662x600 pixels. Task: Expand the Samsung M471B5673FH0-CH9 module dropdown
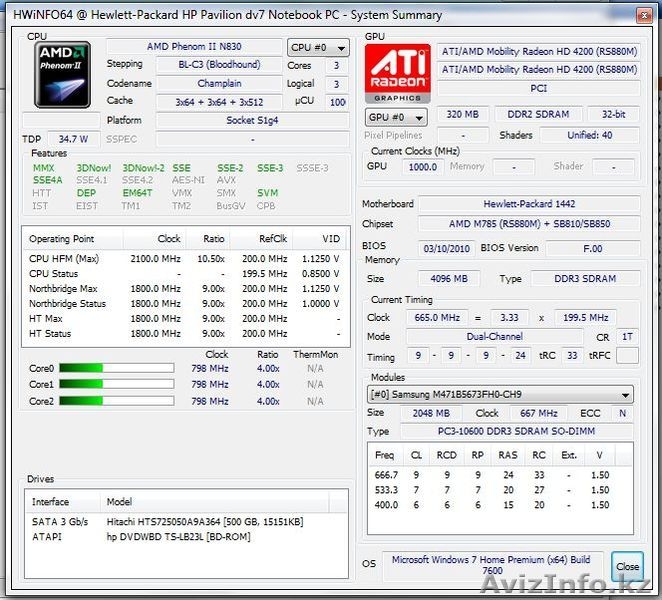coord(500,394)
